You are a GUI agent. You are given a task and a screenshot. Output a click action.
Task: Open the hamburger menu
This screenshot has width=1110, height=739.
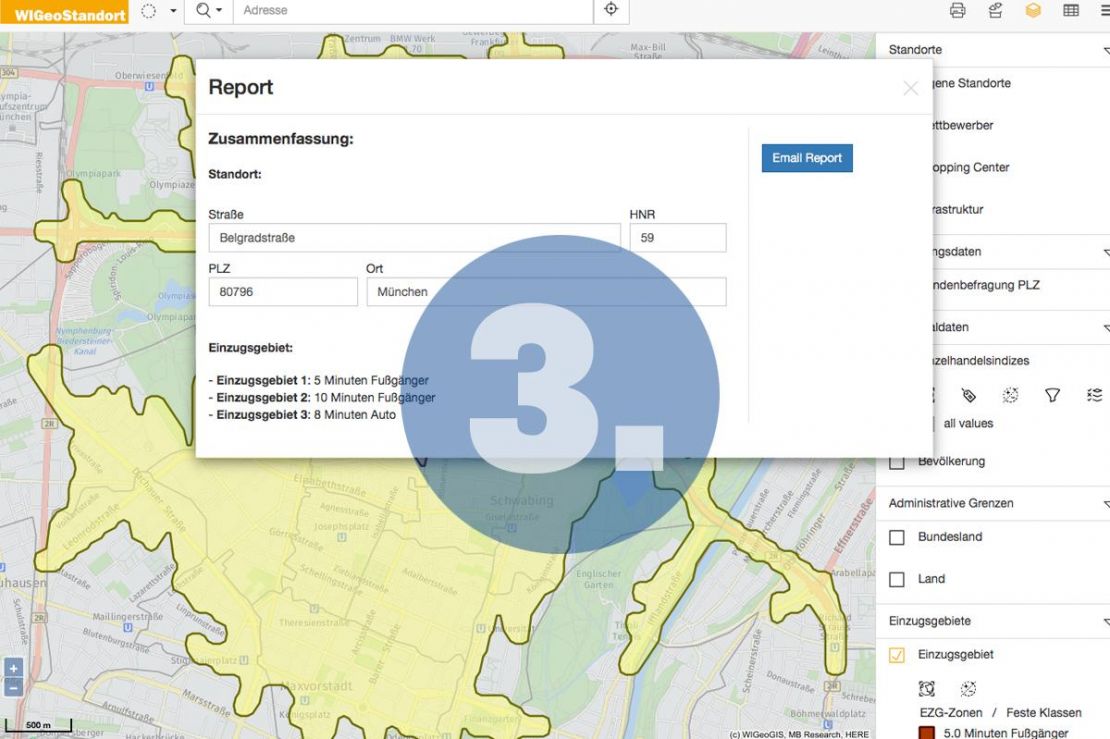click(1104, 11)
